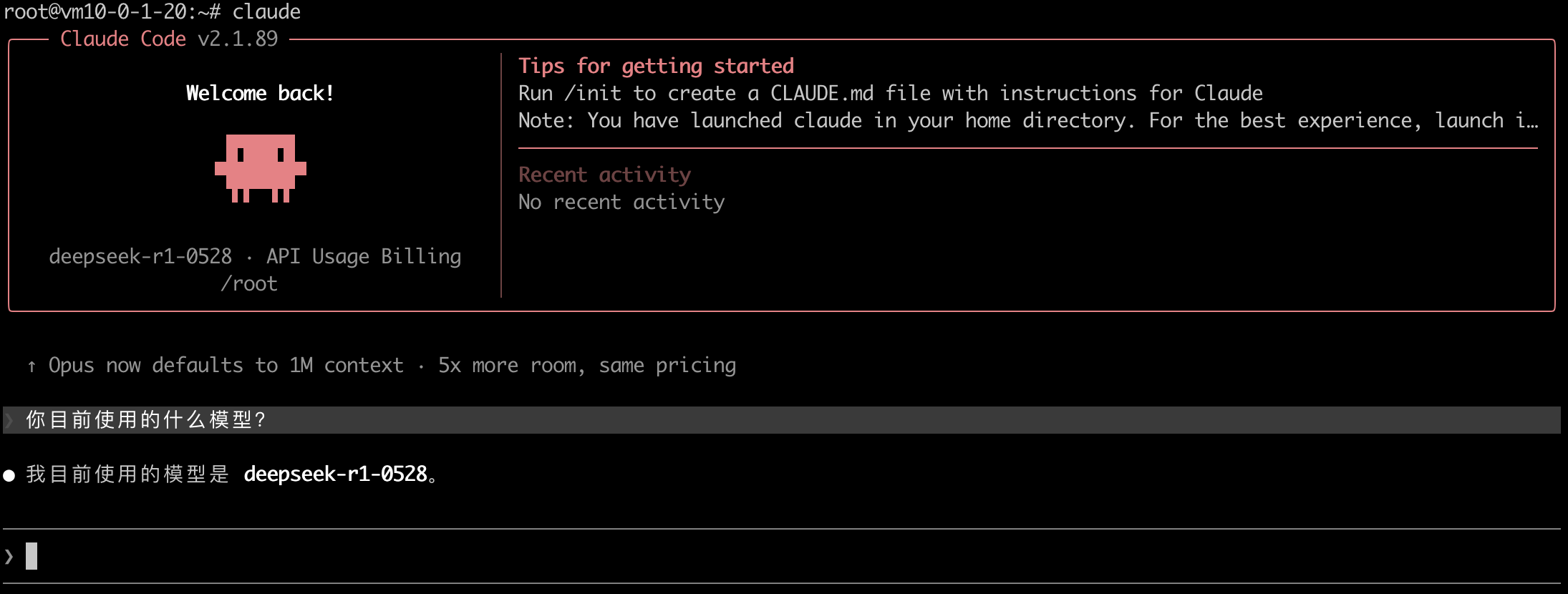Click the v2.1.89 version label

[238, 39]
